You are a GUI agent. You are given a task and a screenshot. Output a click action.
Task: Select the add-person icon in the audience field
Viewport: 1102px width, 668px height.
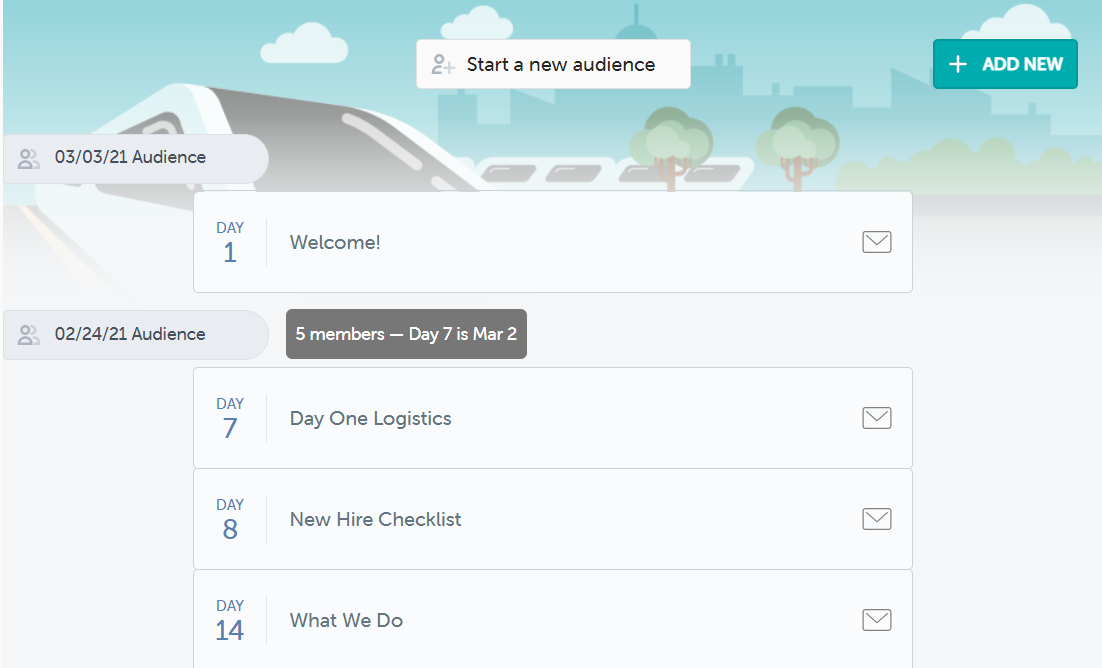[441, 63]
